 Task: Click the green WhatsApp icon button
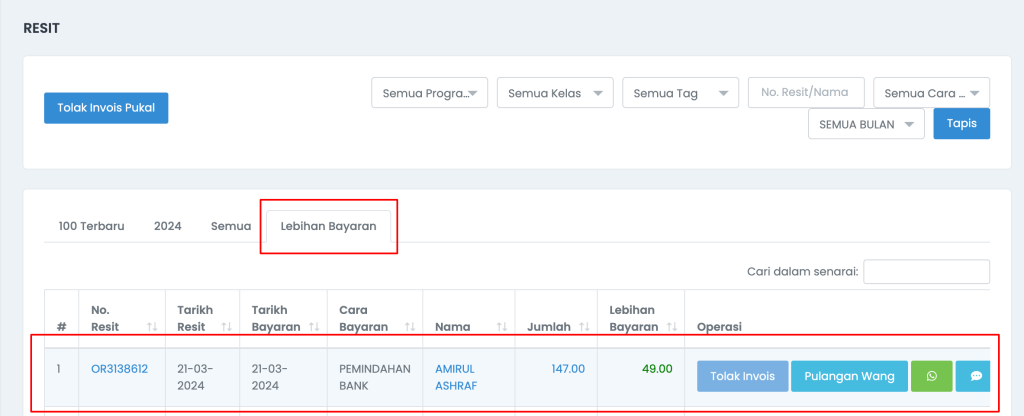pyautogui.click(x=931, y=376)
